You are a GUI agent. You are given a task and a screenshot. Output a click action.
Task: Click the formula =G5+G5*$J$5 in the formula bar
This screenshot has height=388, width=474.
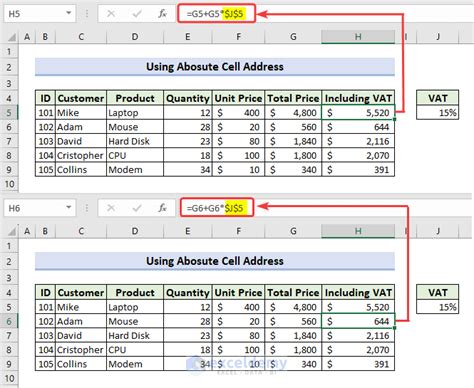(x=215, y=14)
